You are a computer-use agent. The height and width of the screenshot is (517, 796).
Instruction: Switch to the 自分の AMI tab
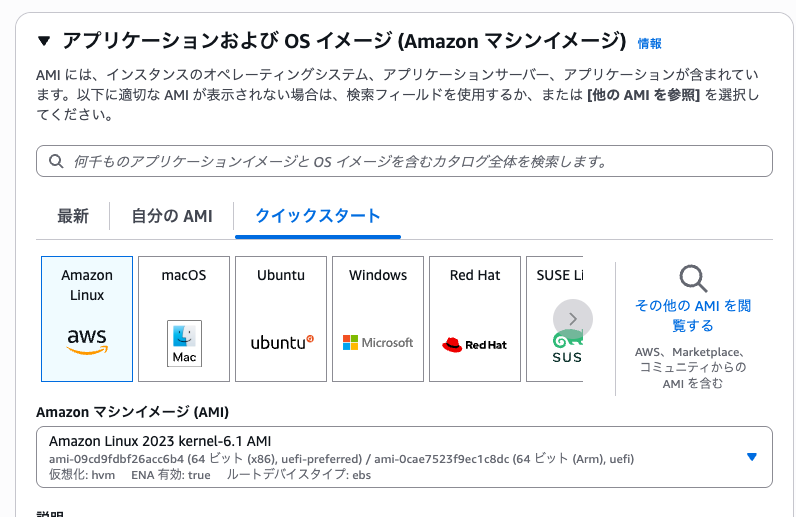(x=172, y=216)
